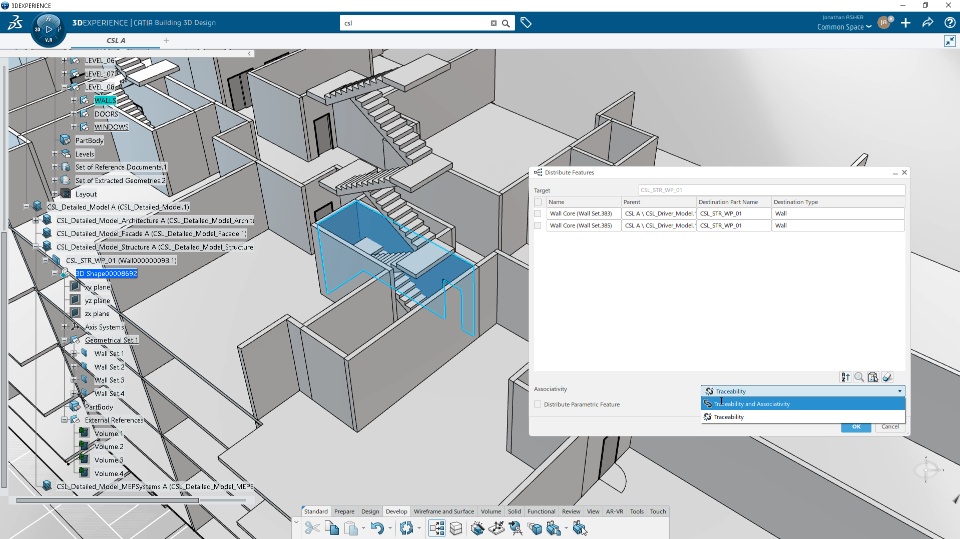This screenshot has width=960, height=539.
Task: Click the Copy icon in bottom toolbar
Action: tap(332, 528)
